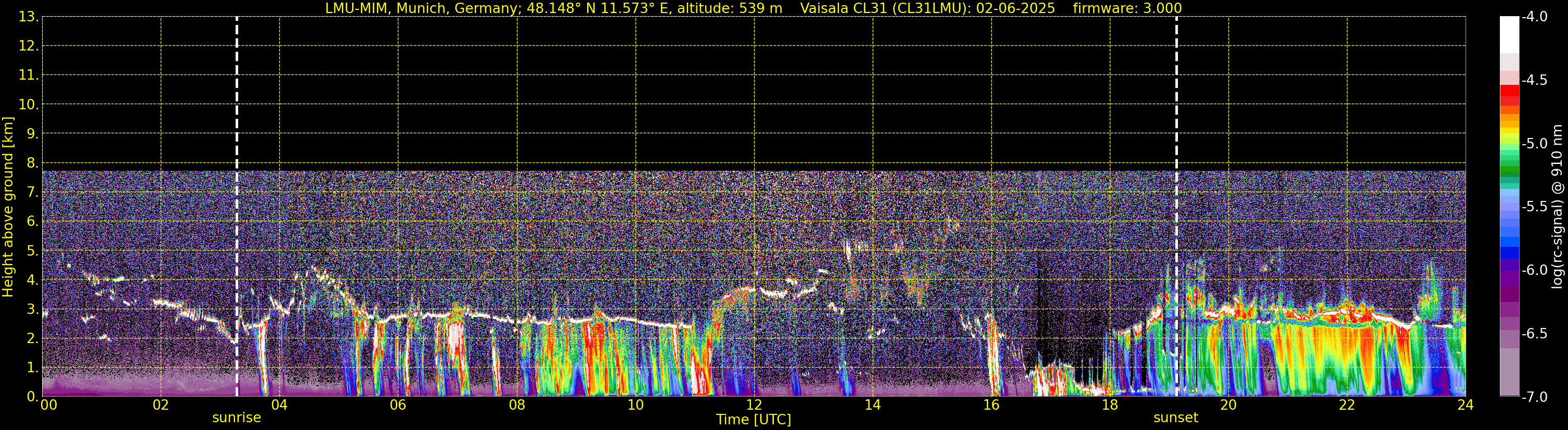Image resolution: width=1568 pixels, height=430 pixels.
Task: Click the '7.' height tick label
Action: click(32, 193)
